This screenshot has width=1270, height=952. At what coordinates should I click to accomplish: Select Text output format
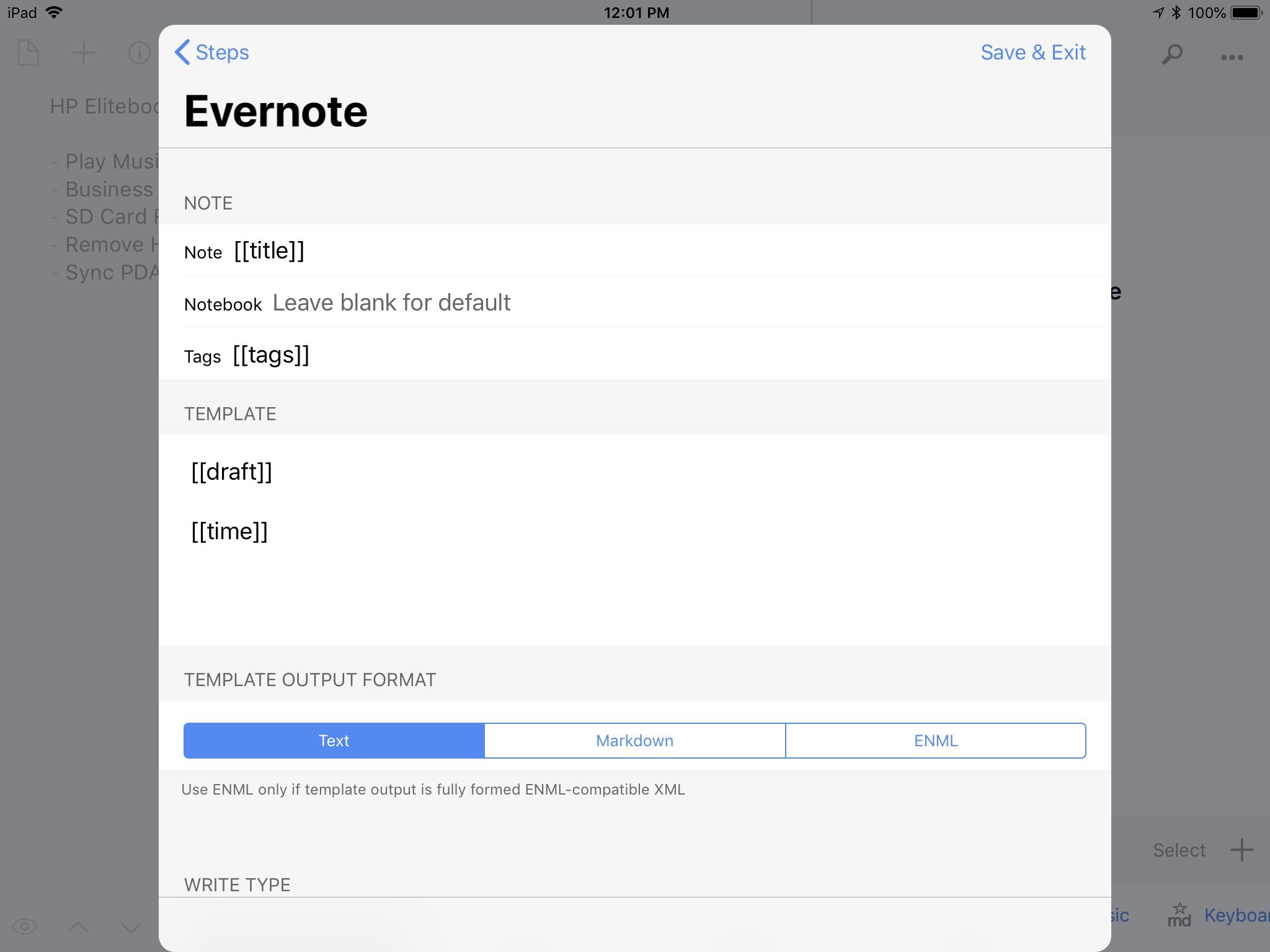click(334, 741)
